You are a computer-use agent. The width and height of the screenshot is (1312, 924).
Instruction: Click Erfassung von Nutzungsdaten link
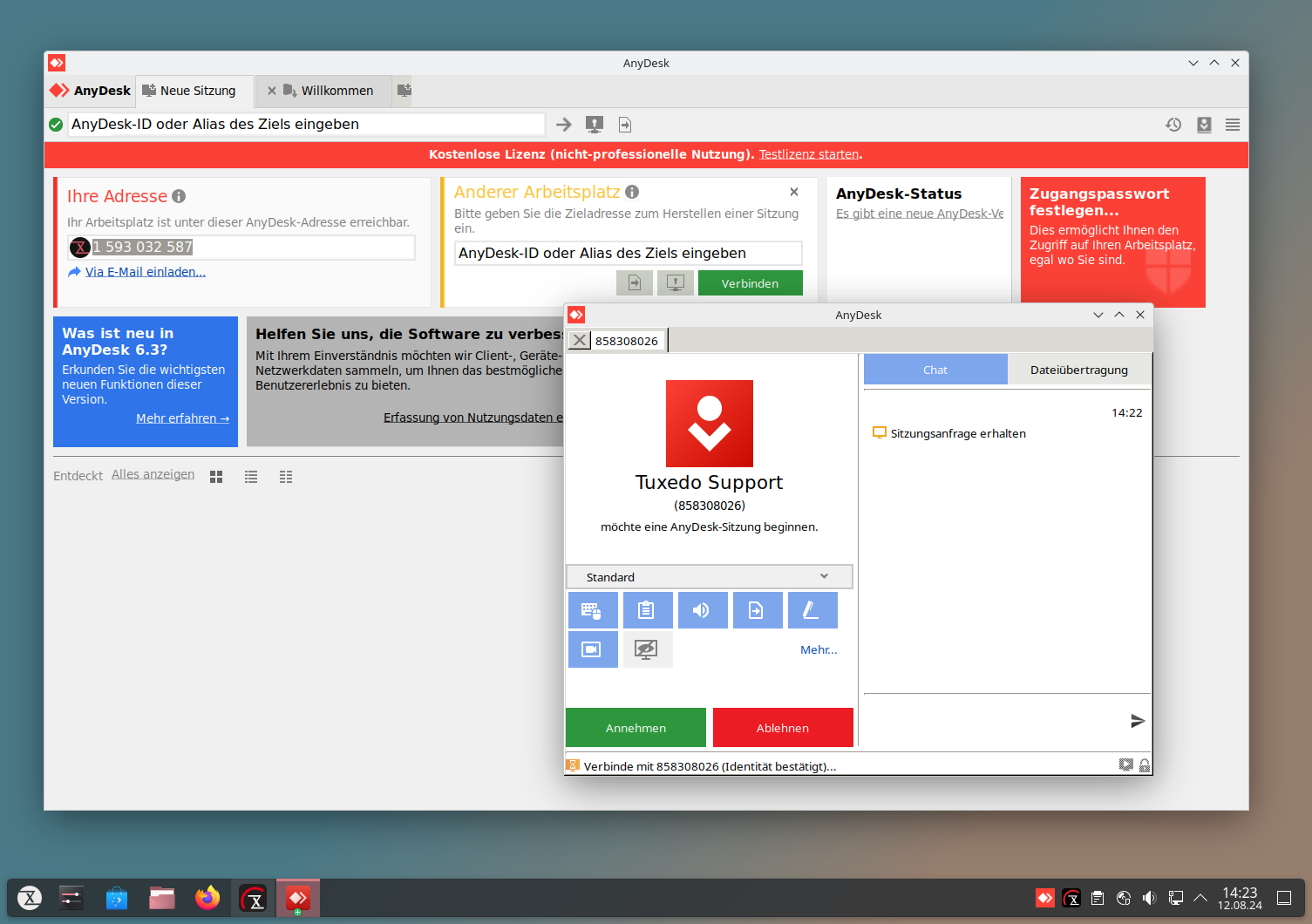tap(473, 418)
